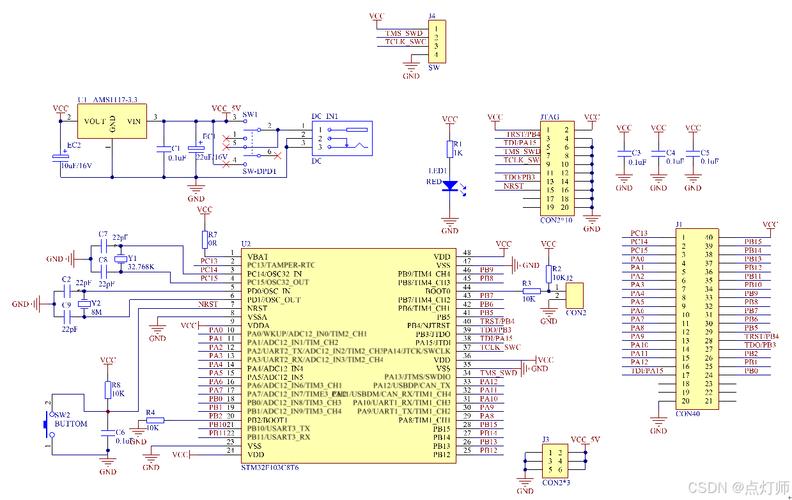Select the PB4/NJTRST pin label
Viewport: 792px width, 500px height.
tap(428, 325)
